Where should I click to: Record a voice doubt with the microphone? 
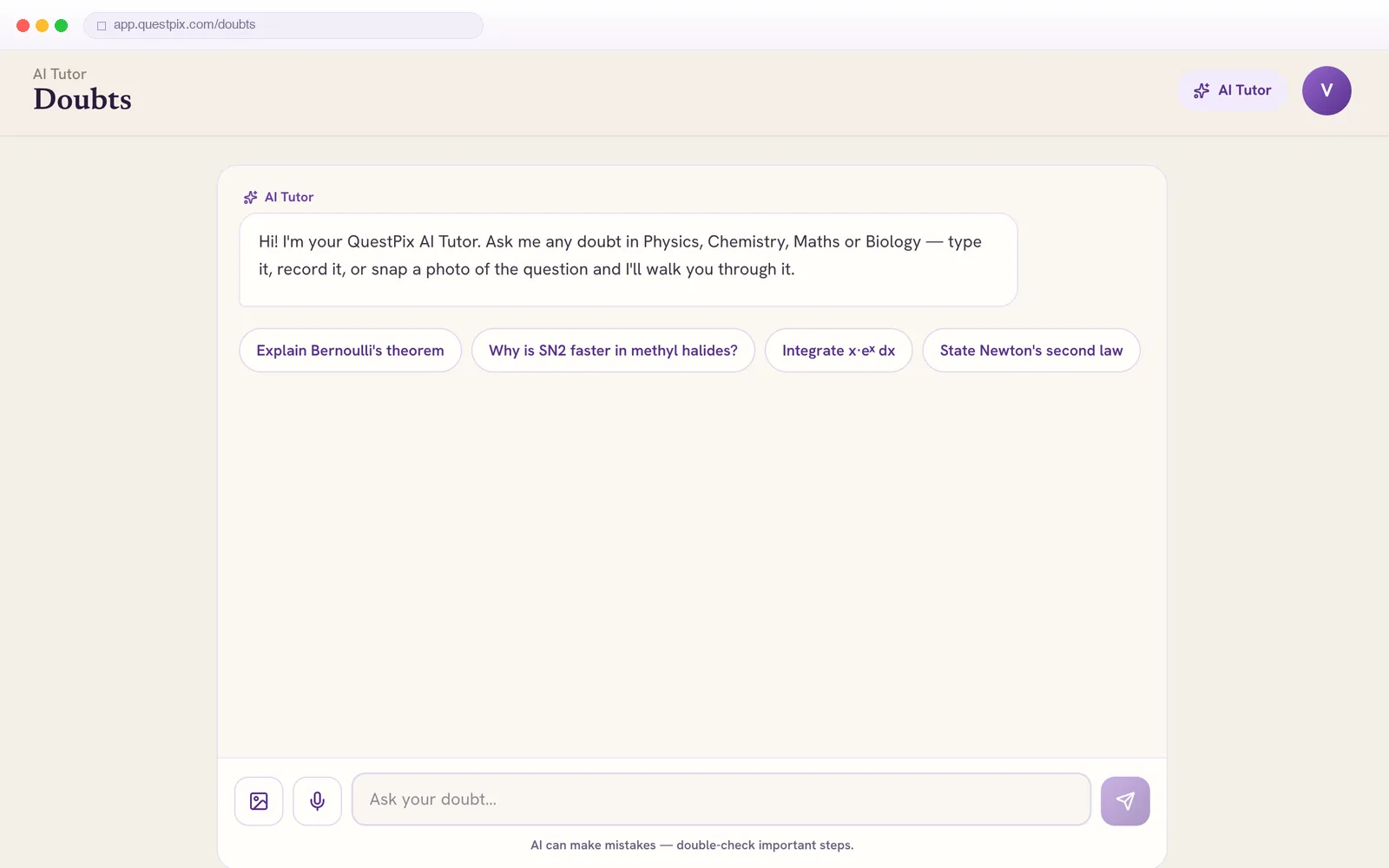(x=318, y=800)
